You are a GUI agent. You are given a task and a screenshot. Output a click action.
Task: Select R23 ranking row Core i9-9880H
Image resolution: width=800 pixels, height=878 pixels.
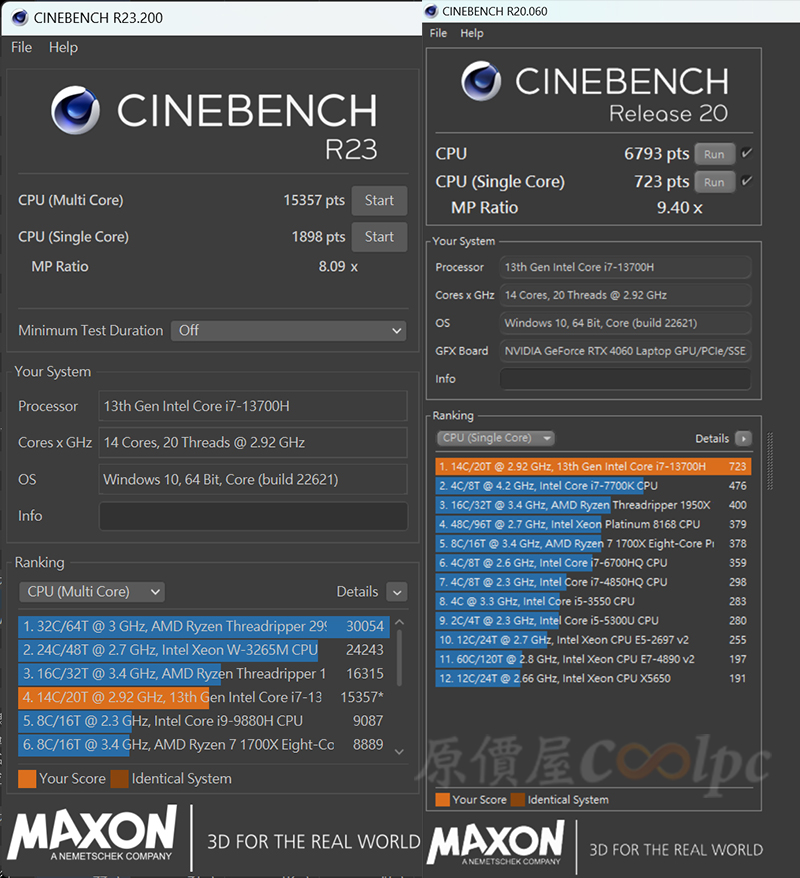tap(204, 721)
